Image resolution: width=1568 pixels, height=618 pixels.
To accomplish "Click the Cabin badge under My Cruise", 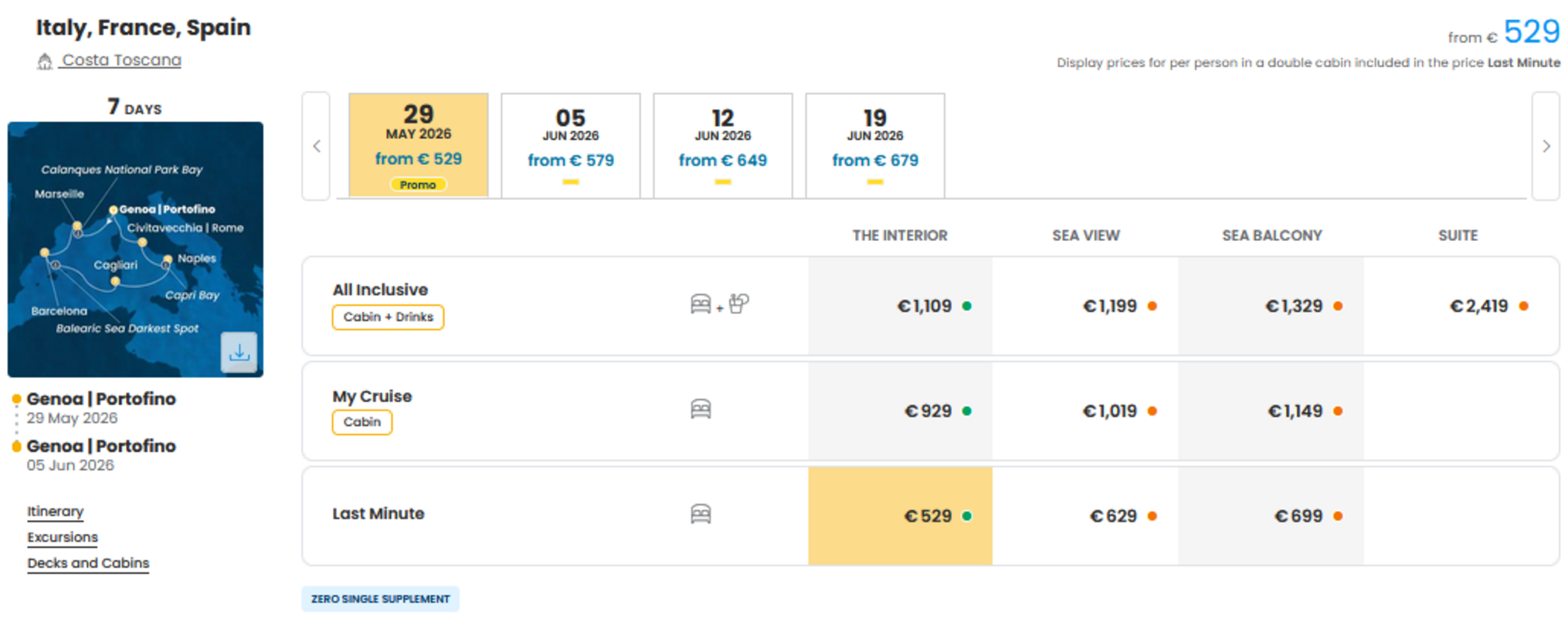I will coord(362,422).
